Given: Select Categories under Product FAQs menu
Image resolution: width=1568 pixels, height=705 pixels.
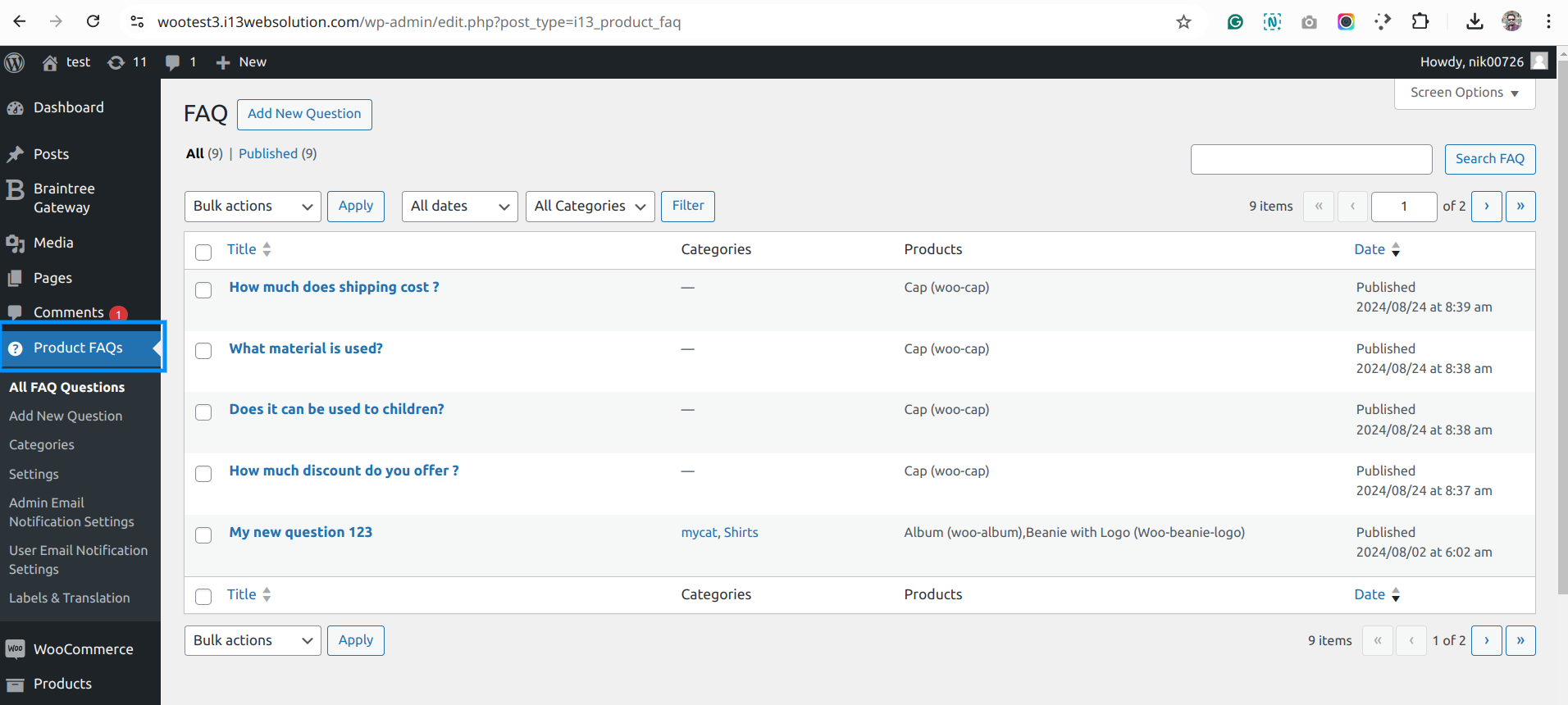Looking at the screenshot, I should pos(42,445).
